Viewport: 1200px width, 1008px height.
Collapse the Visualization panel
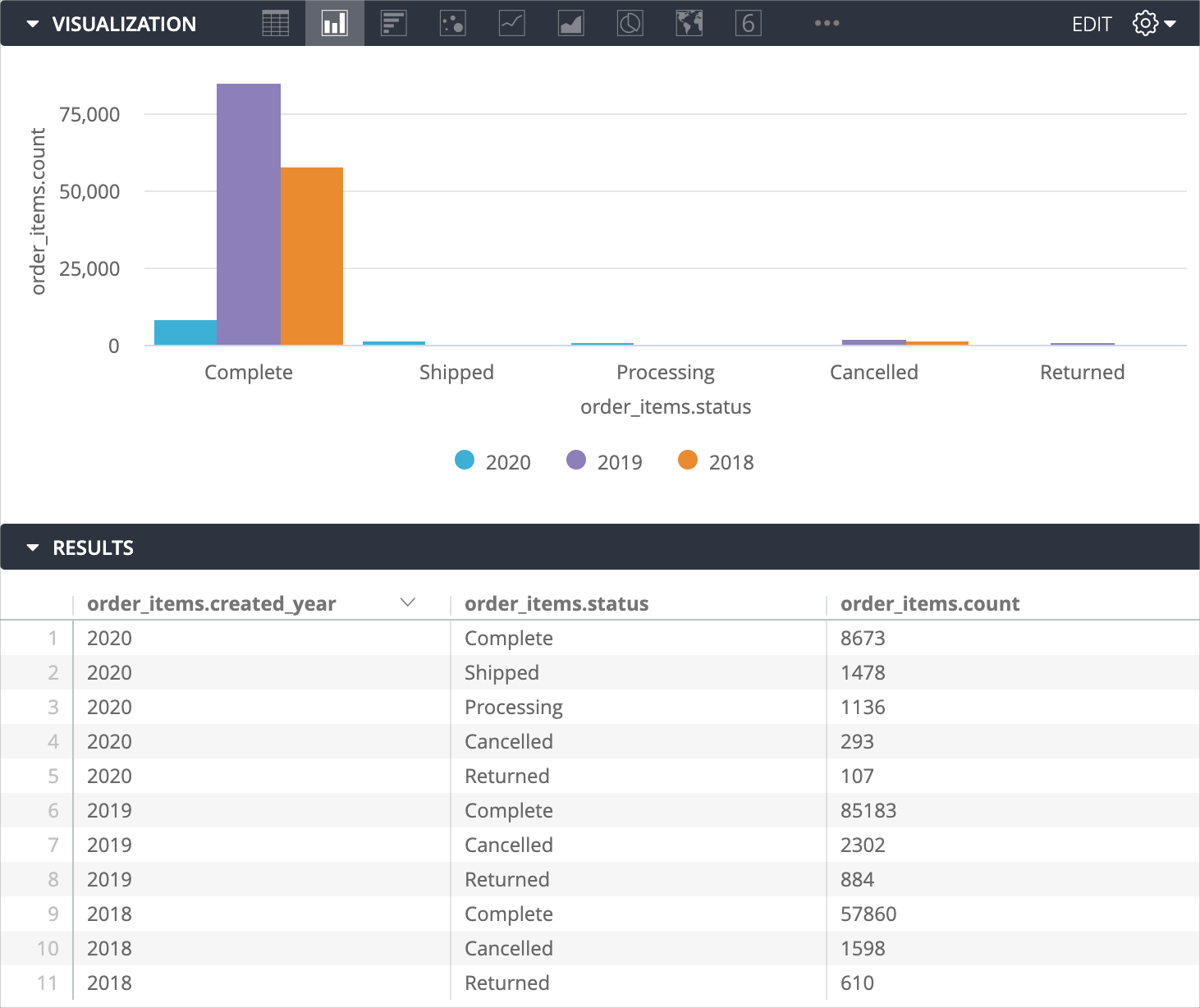pos(33,24)
